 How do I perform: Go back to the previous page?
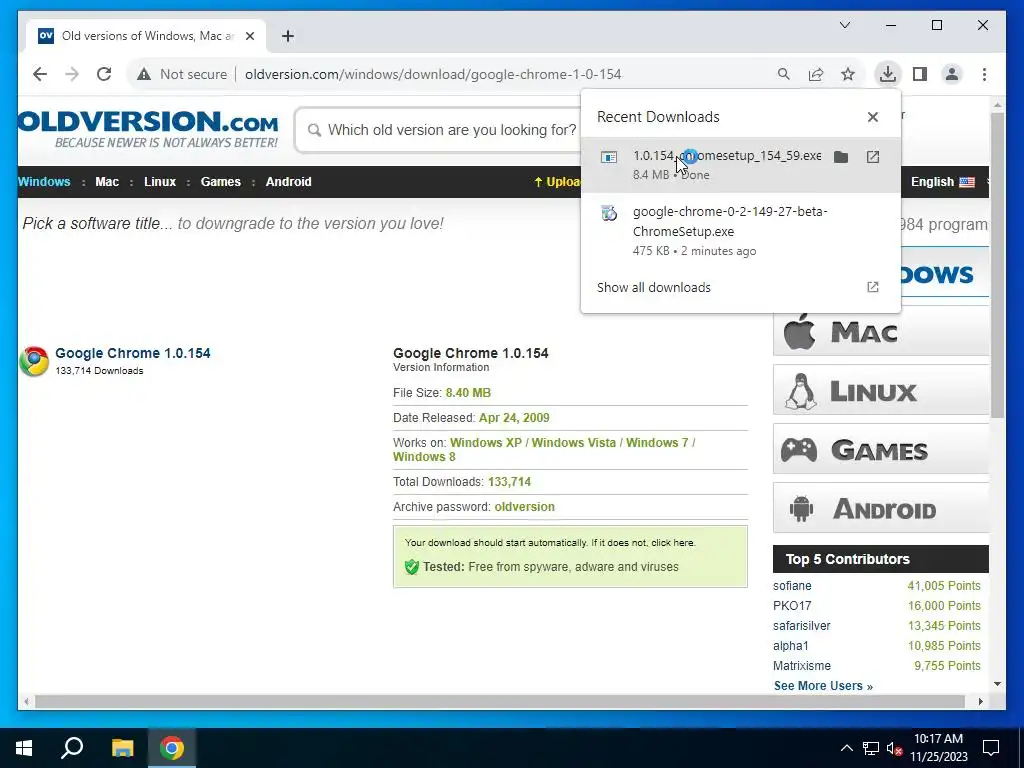point(40,74)
